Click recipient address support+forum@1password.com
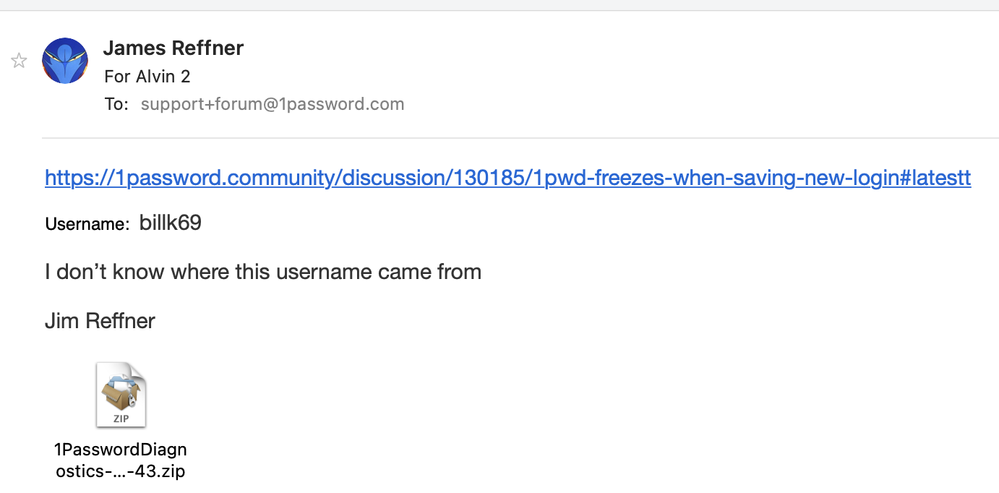Viewport: 999px width, 493px height. [272, 104]
